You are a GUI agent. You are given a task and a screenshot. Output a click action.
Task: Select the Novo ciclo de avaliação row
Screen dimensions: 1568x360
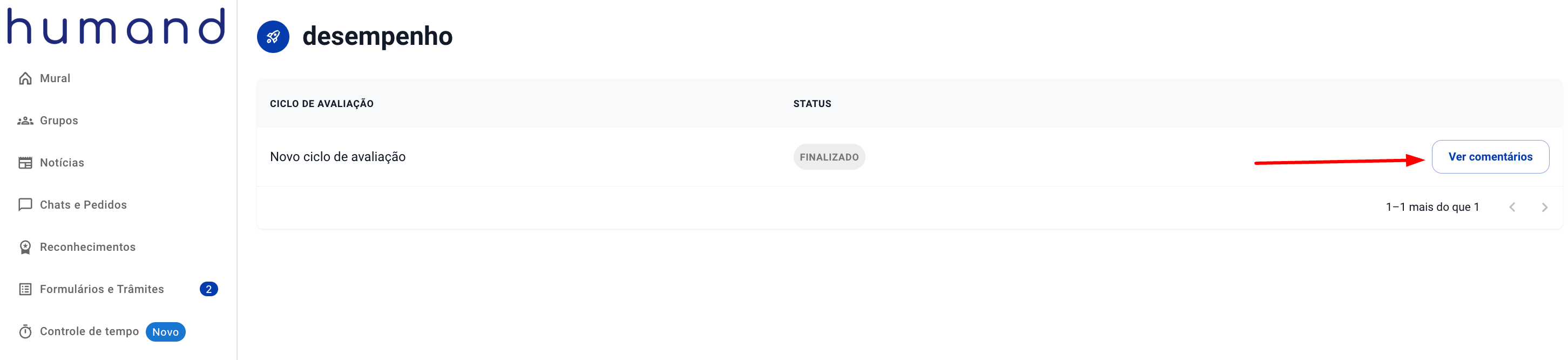(338, 157)
